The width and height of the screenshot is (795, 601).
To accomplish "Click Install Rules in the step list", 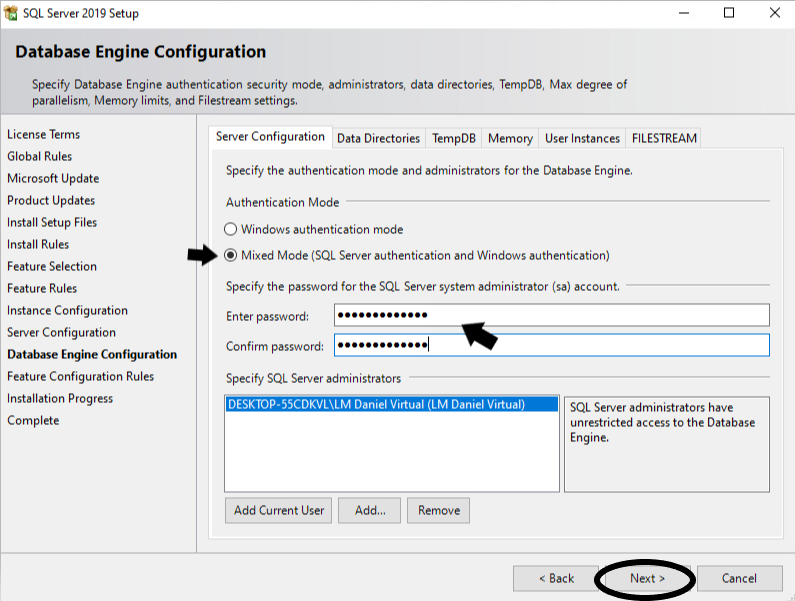I will click(x=38, y=244).
